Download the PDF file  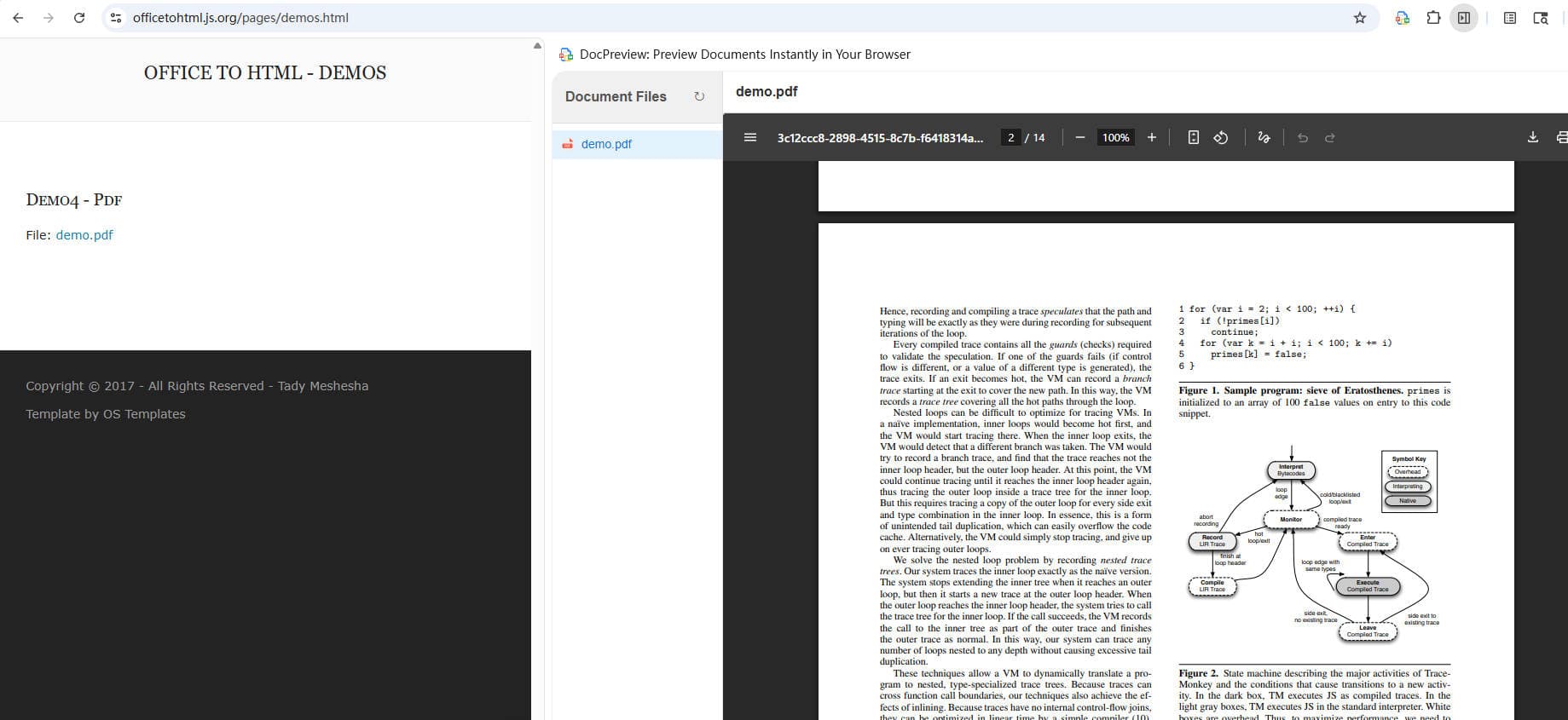(1532, 137)
